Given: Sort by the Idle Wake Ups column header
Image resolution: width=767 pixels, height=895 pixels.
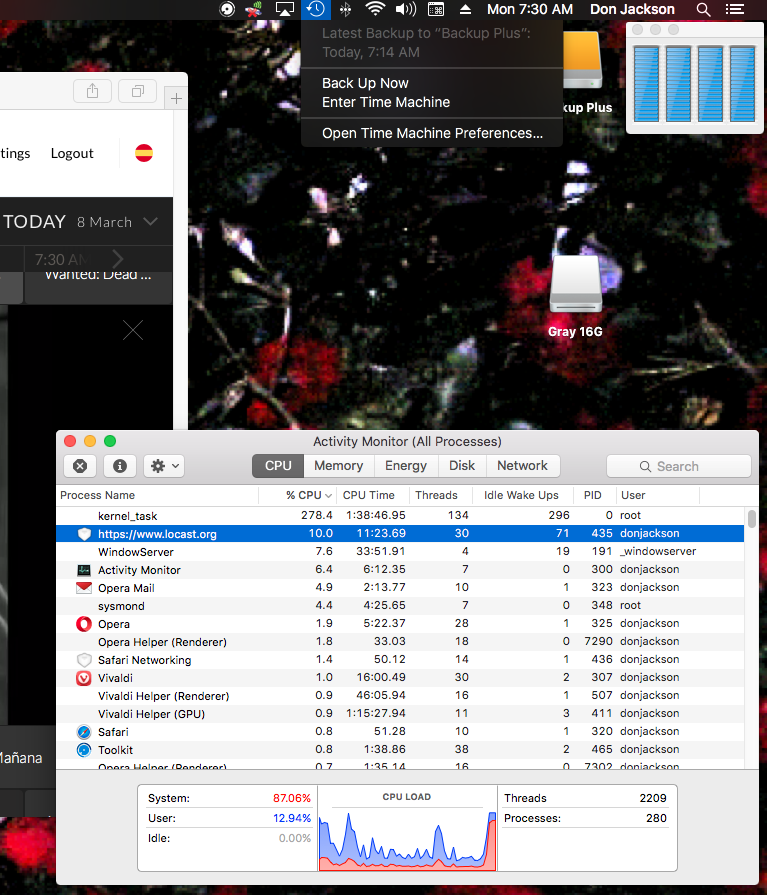Looking at the screenshot, I should pos(523,495).
